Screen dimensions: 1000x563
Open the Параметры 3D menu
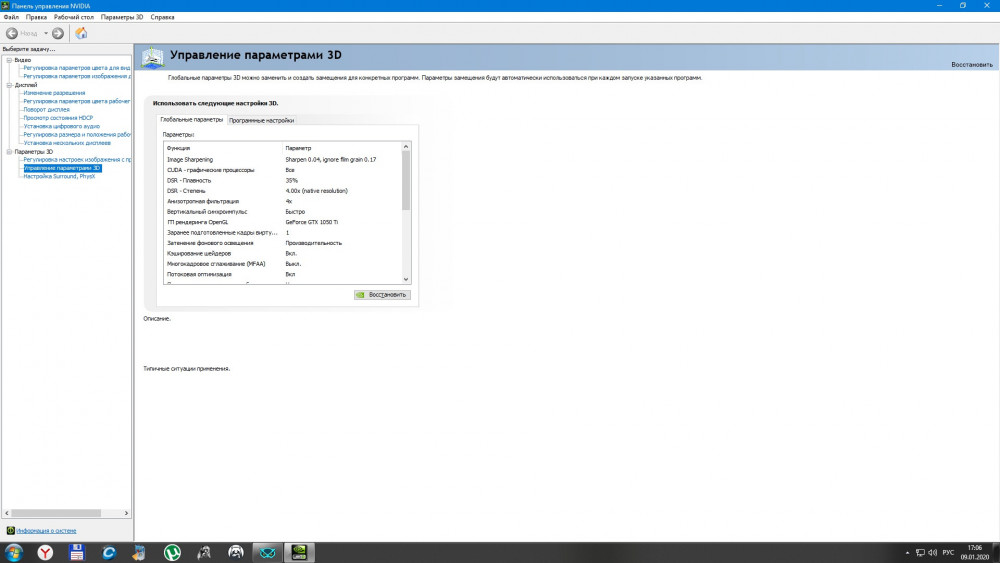point(121,17)
